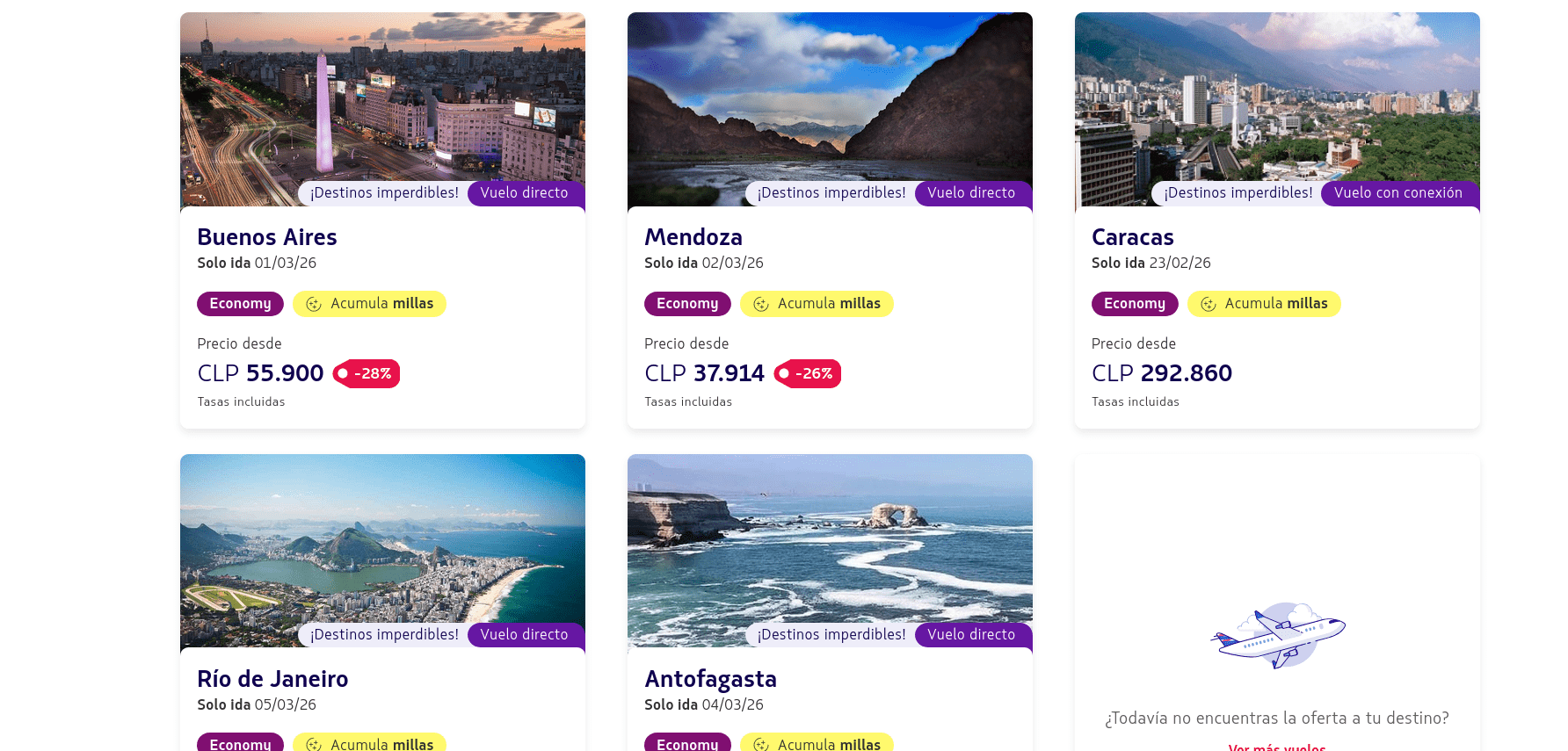Open the Antofagasta offer title
Image resolution: width=1568 pixels, height=751 pixels.
tap(710, 679)
